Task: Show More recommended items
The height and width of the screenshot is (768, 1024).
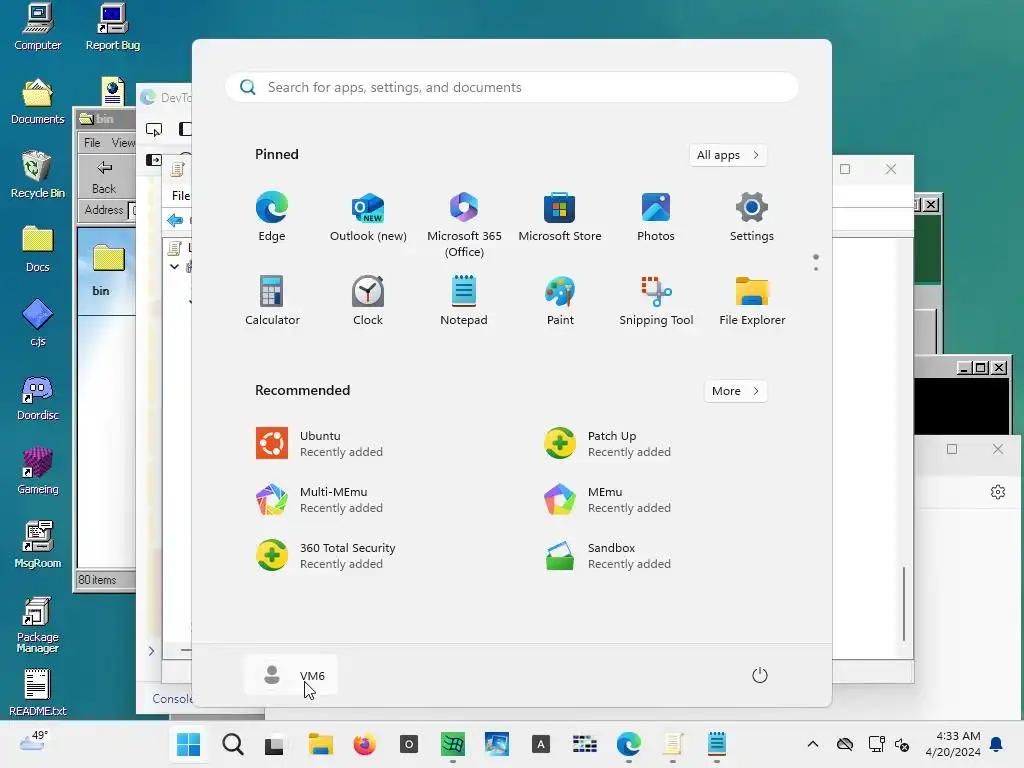Action: pos(735,391)
